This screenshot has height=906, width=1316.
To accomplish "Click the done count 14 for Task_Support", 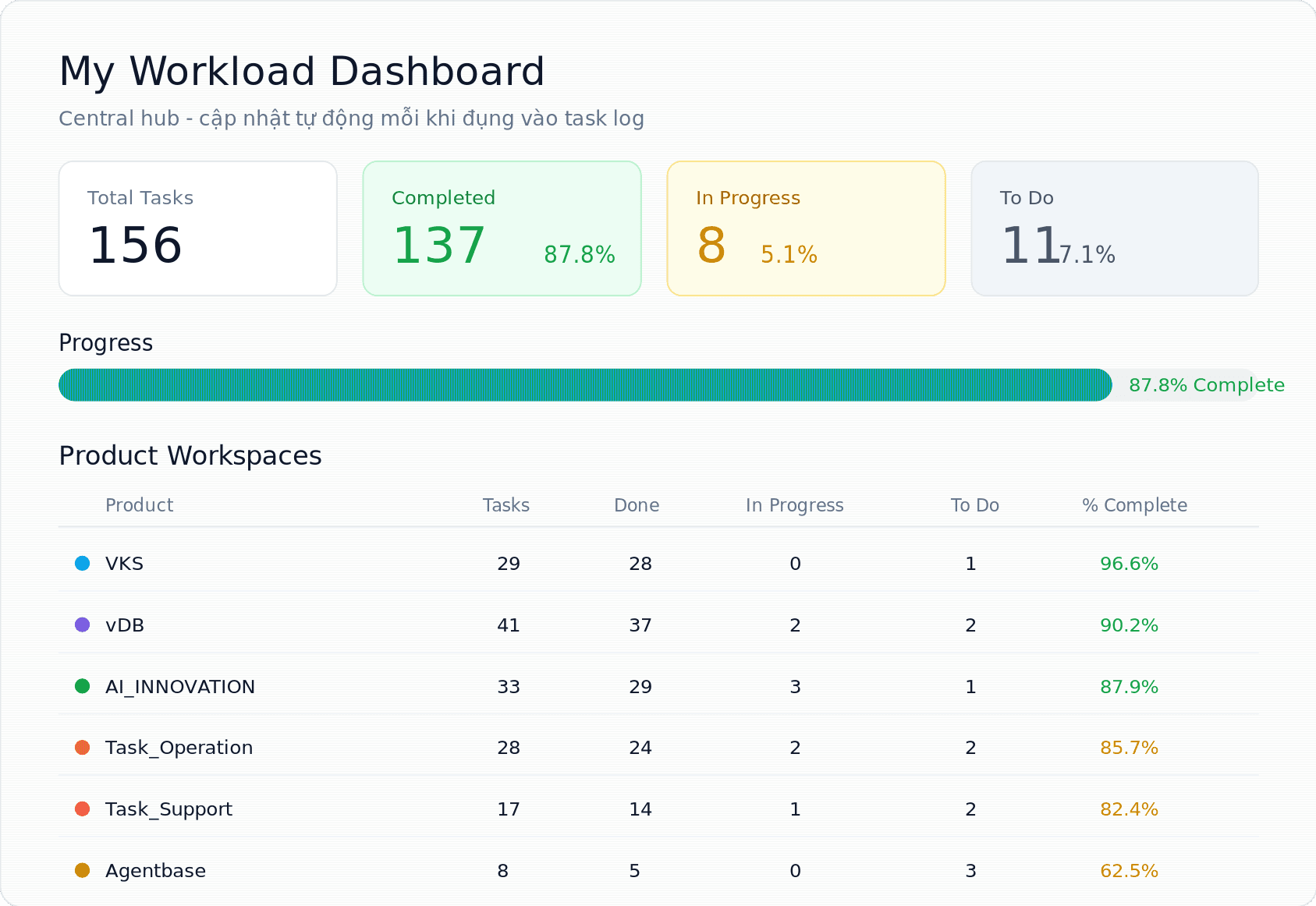I will 640,809.
